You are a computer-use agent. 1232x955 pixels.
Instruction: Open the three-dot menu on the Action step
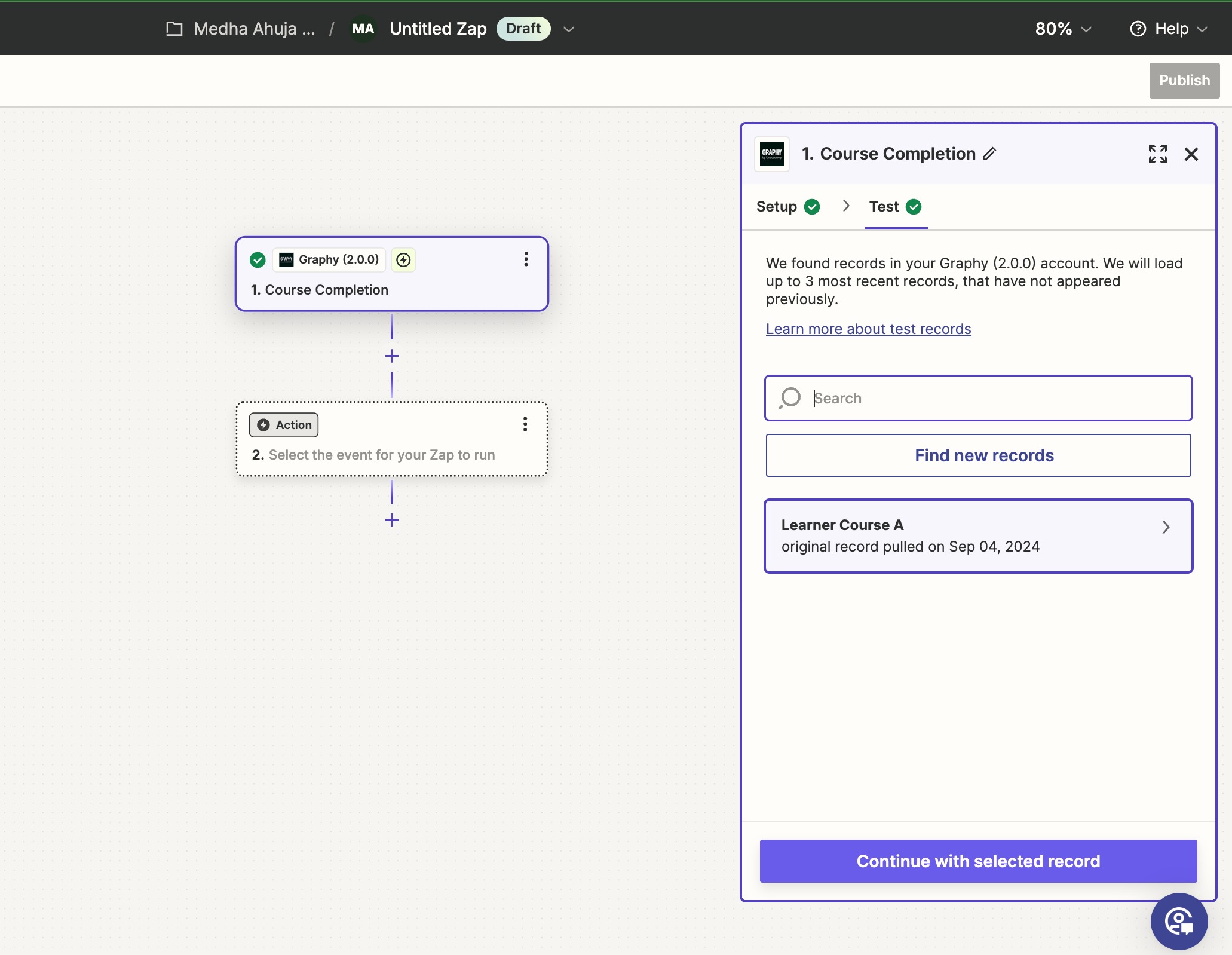(x=525, y=424)
